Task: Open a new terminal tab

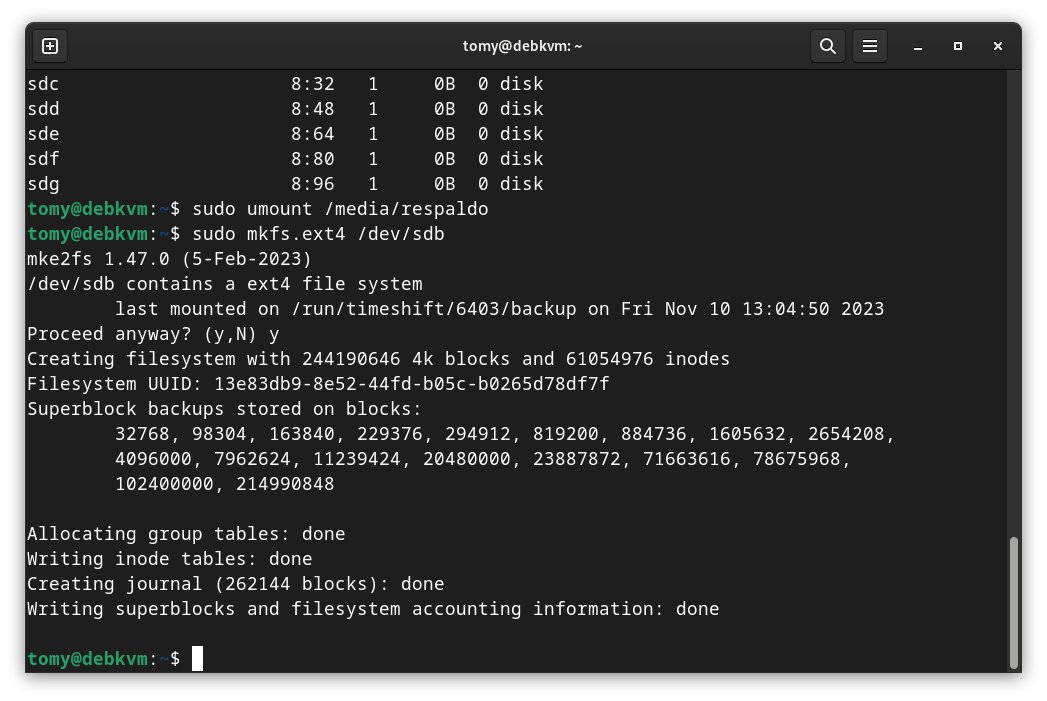Action: 50,46
